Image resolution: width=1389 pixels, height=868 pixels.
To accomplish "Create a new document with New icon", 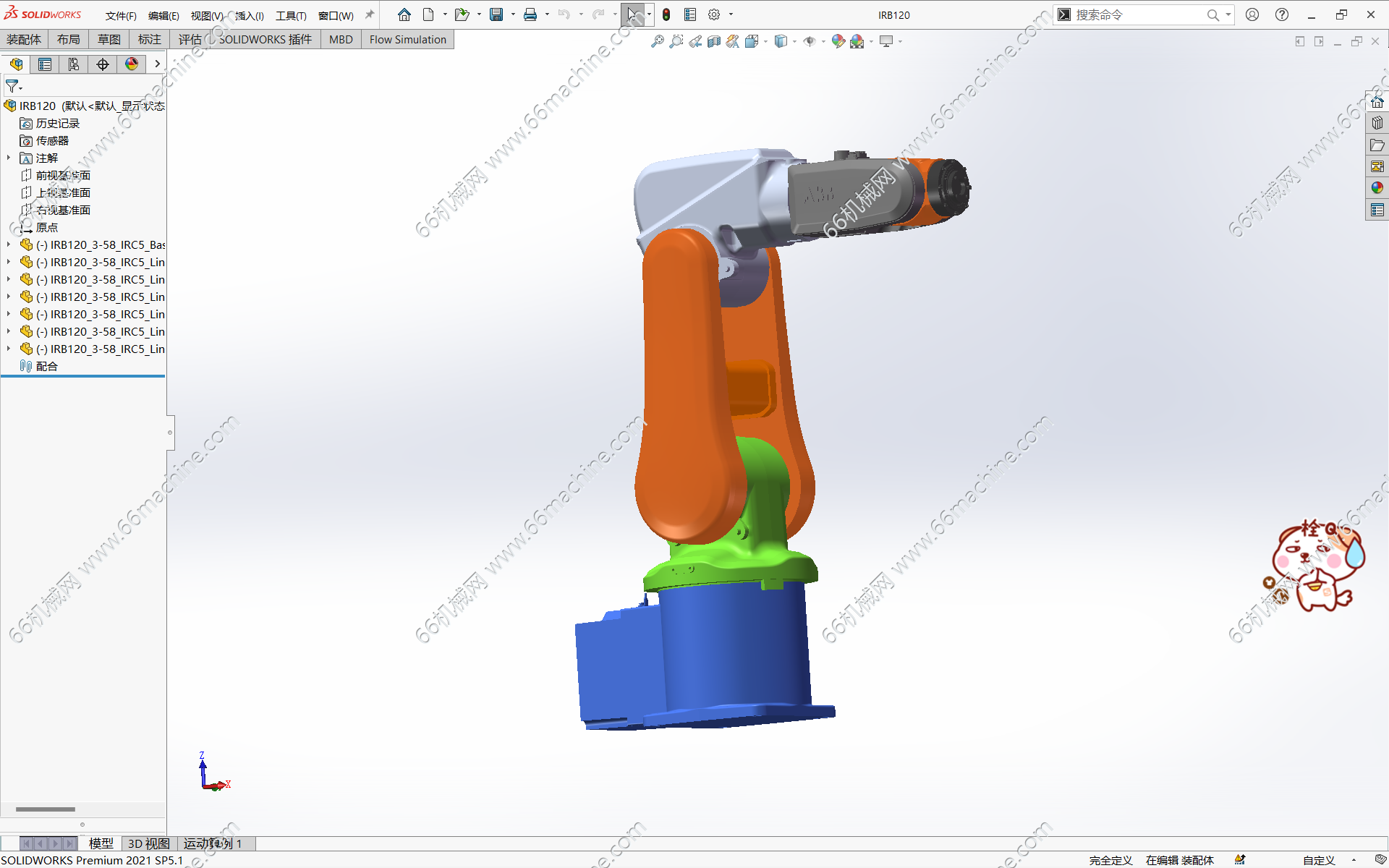I will [428, 14].
